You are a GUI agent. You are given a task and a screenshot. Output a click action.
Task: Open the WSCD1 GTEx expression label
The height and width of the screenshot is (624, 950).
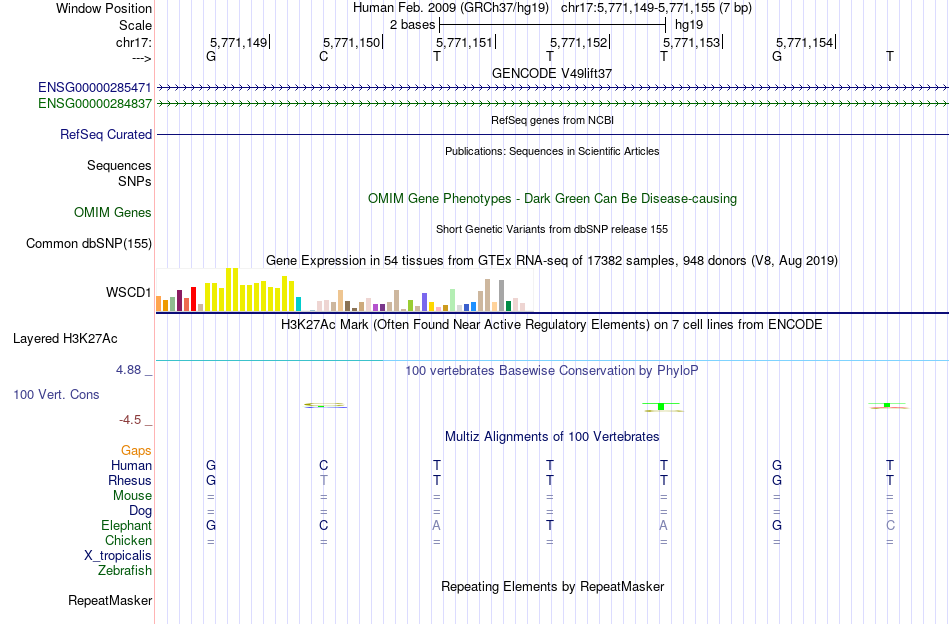pos(128,293)
